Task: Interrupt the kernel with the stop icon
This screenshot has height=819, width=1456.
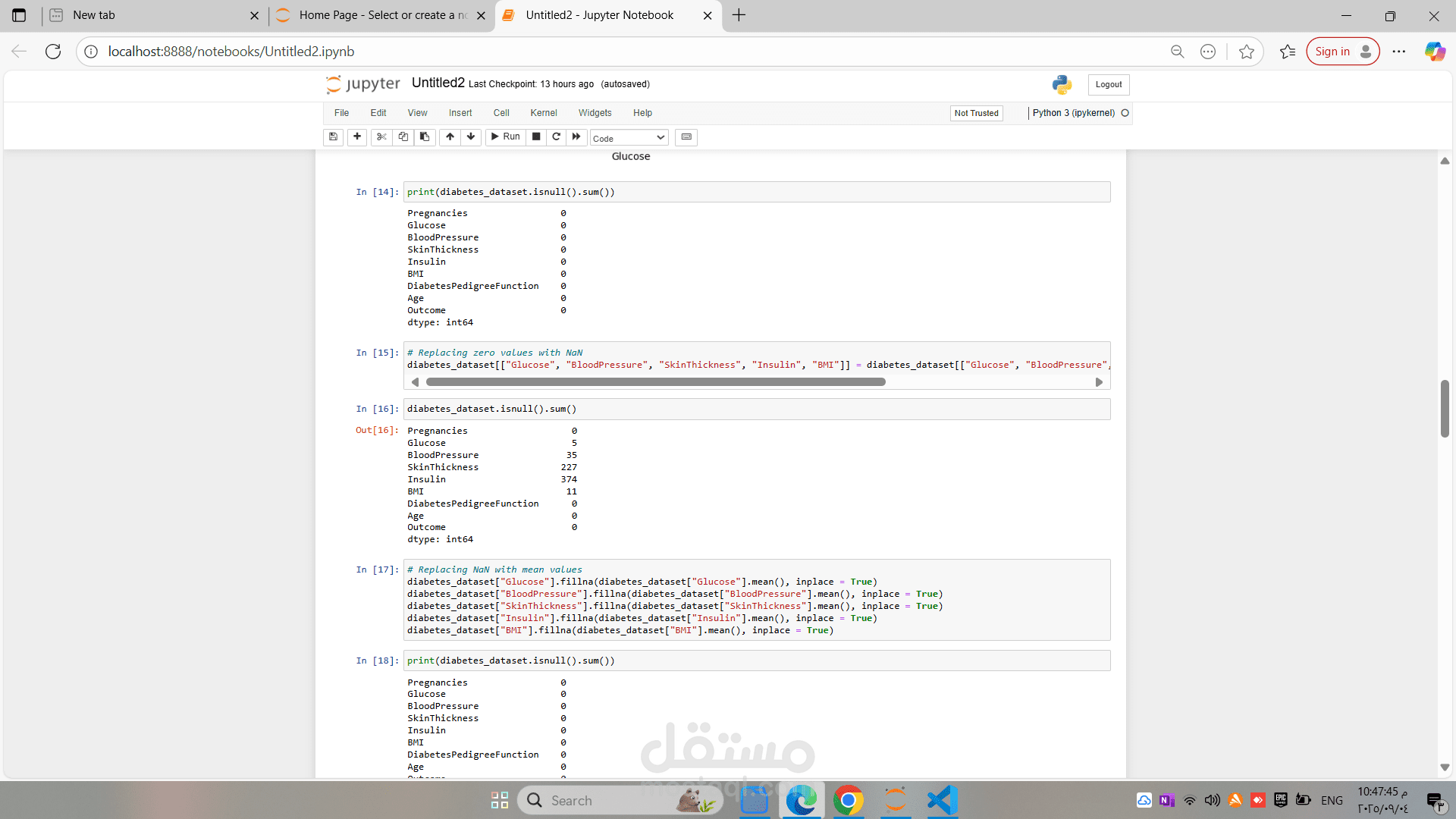Action: tap(536, 136)
